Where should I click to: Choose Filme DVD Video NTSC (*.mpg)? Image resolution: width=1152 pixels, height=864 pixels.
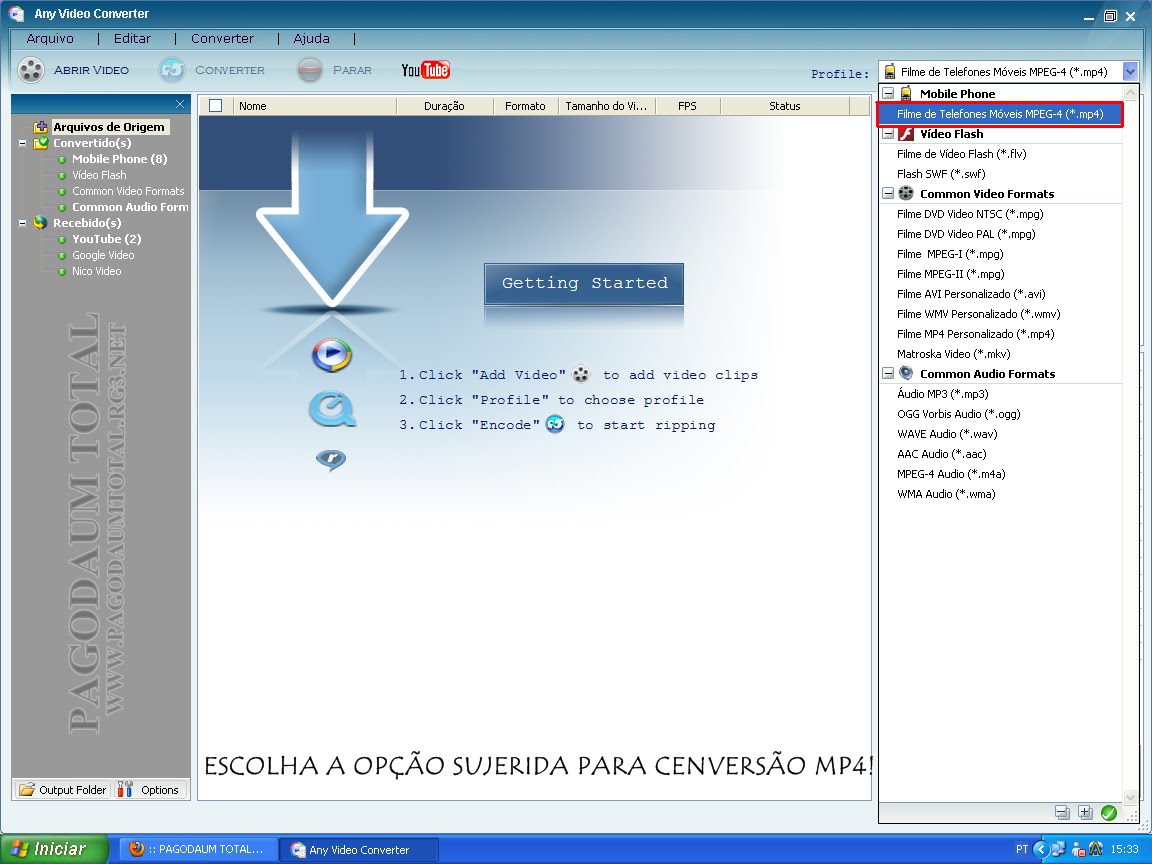point(970,214)
